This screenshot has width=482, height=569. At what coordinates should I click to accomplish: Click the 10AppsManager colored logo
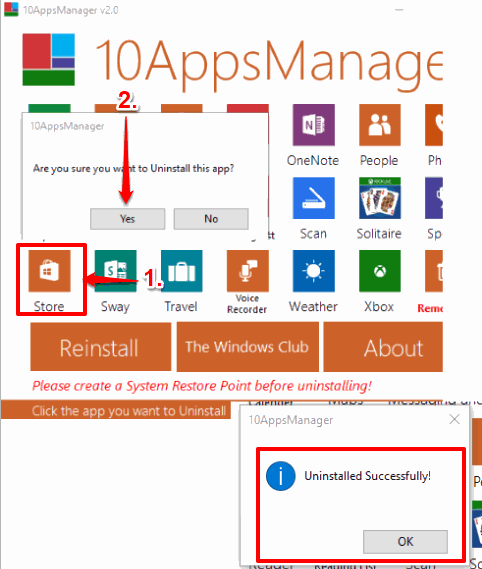[49, 60]
